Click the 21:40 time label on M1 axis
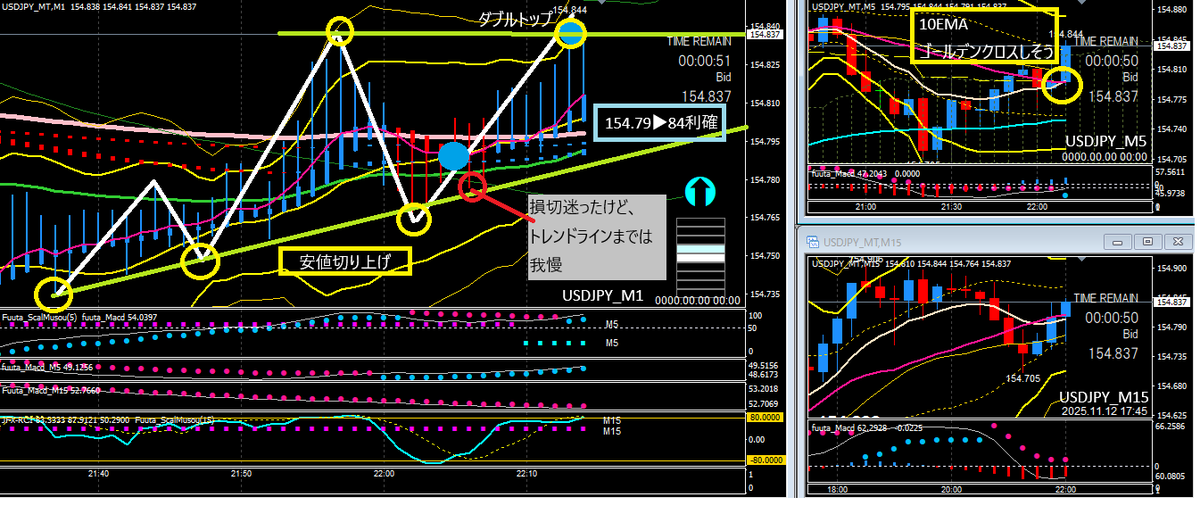 pyautogui.click(x=99, y=473)
